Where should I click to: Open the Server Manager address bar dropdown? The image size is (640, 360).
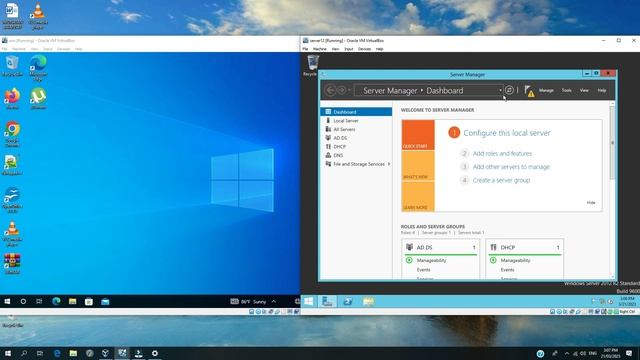[500, 91]
